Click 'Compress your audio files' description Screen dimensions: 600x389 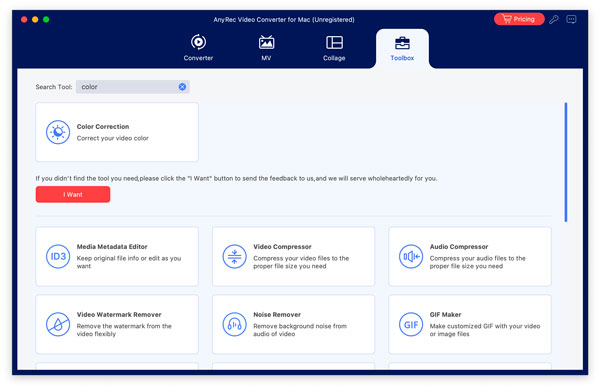click(478, 262)
